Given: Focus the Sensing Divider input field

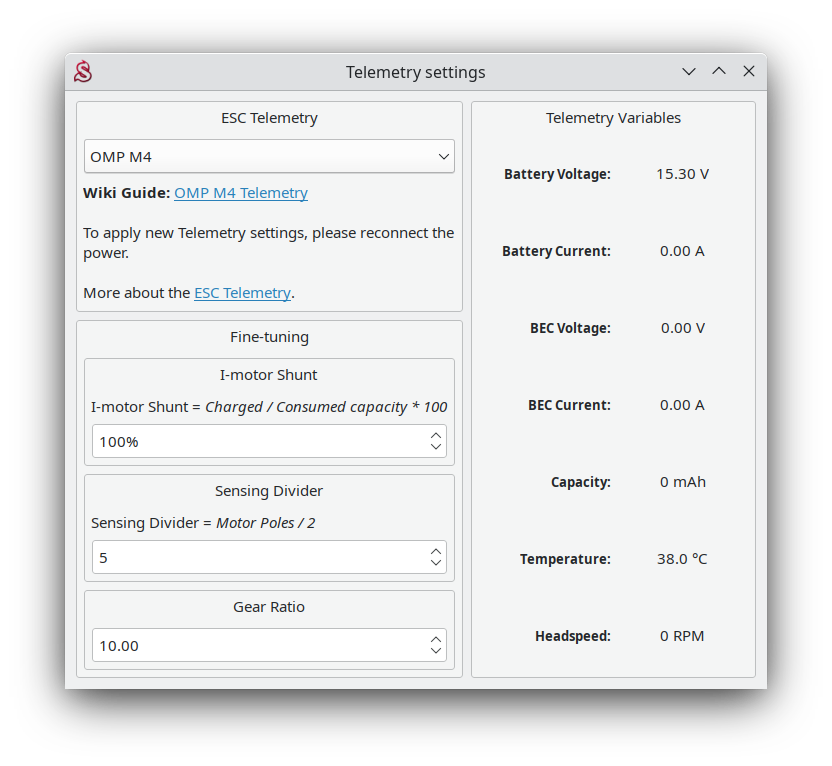Looking at the screenshot, I should tap(258, 557).
